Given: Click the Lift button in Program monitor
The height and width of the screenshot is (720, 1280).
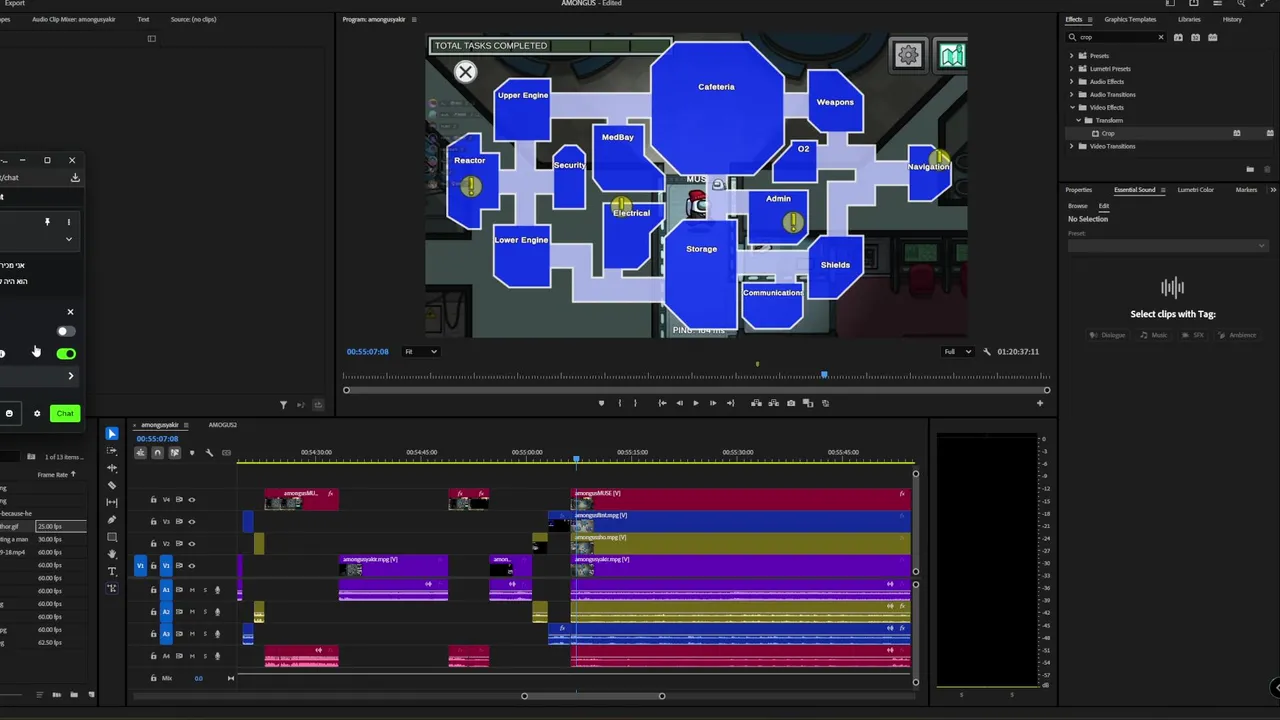Looking at the screenshot, I should [x=756, y=403].
